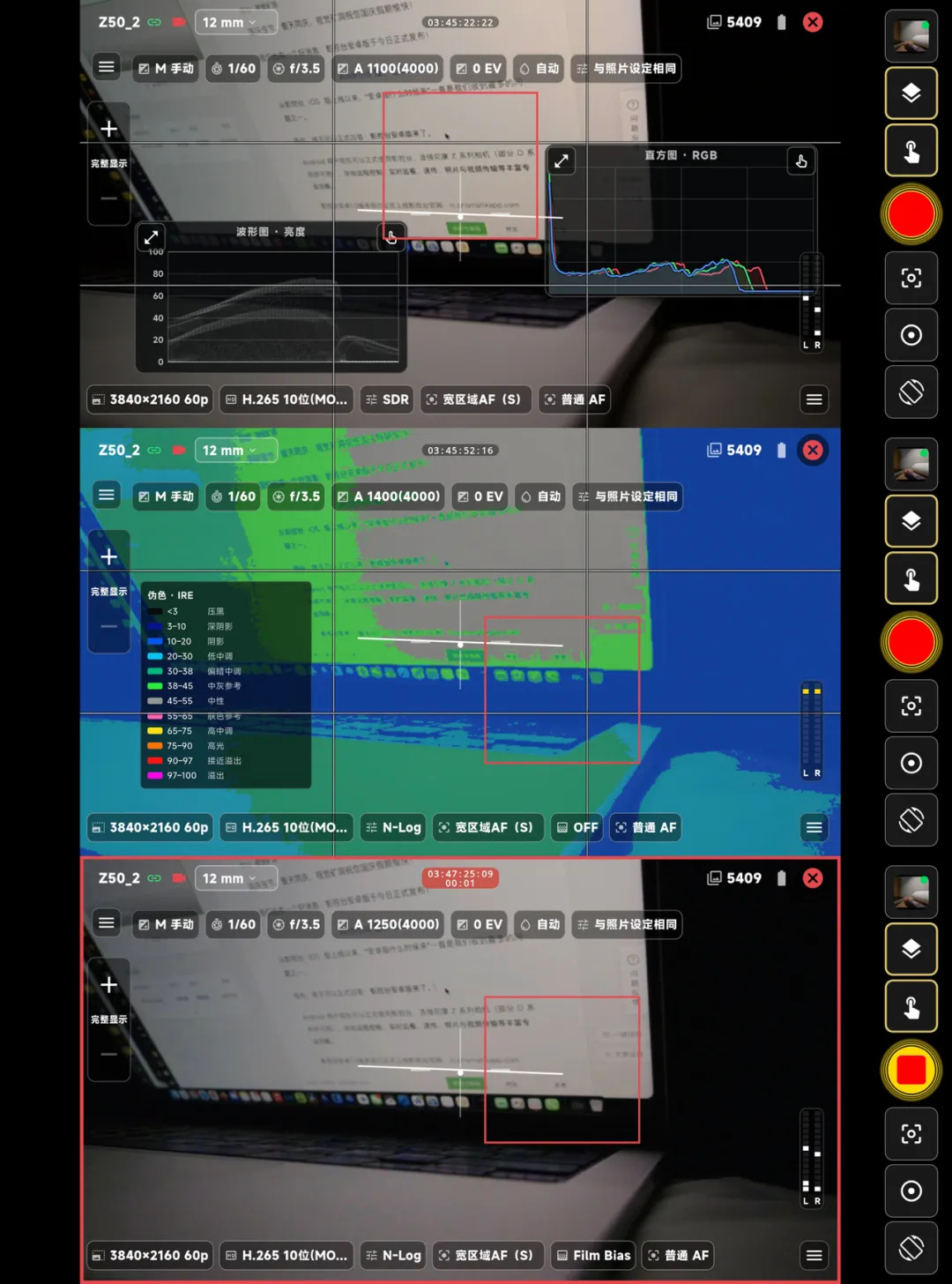Image resolution: width=952 pixels, height=1284 pixels.
Task: Expand the luminance waveform panel
Action: (x=151, y=237)
